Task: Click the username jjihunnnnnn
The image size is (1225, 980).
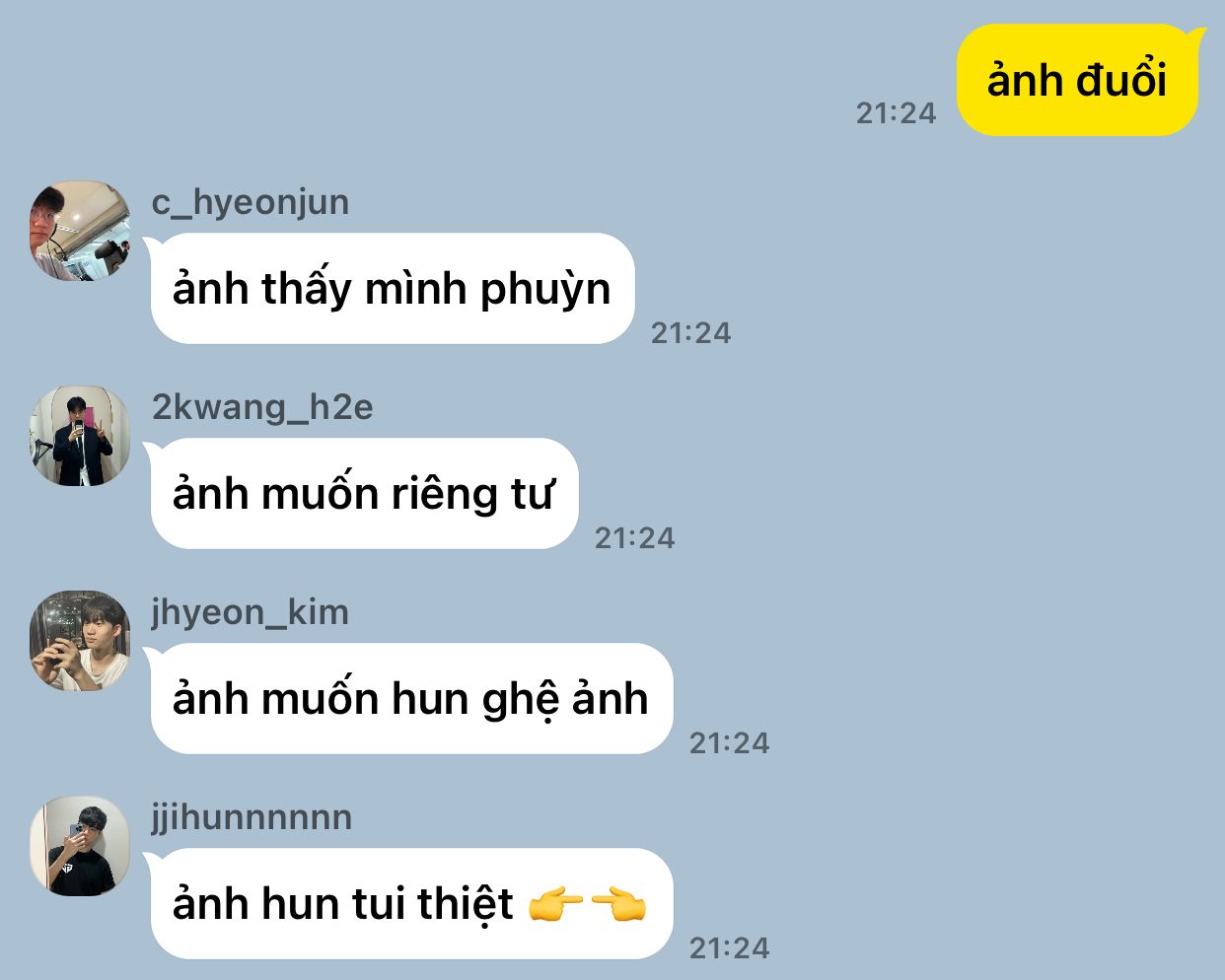Action: (252, 817)
